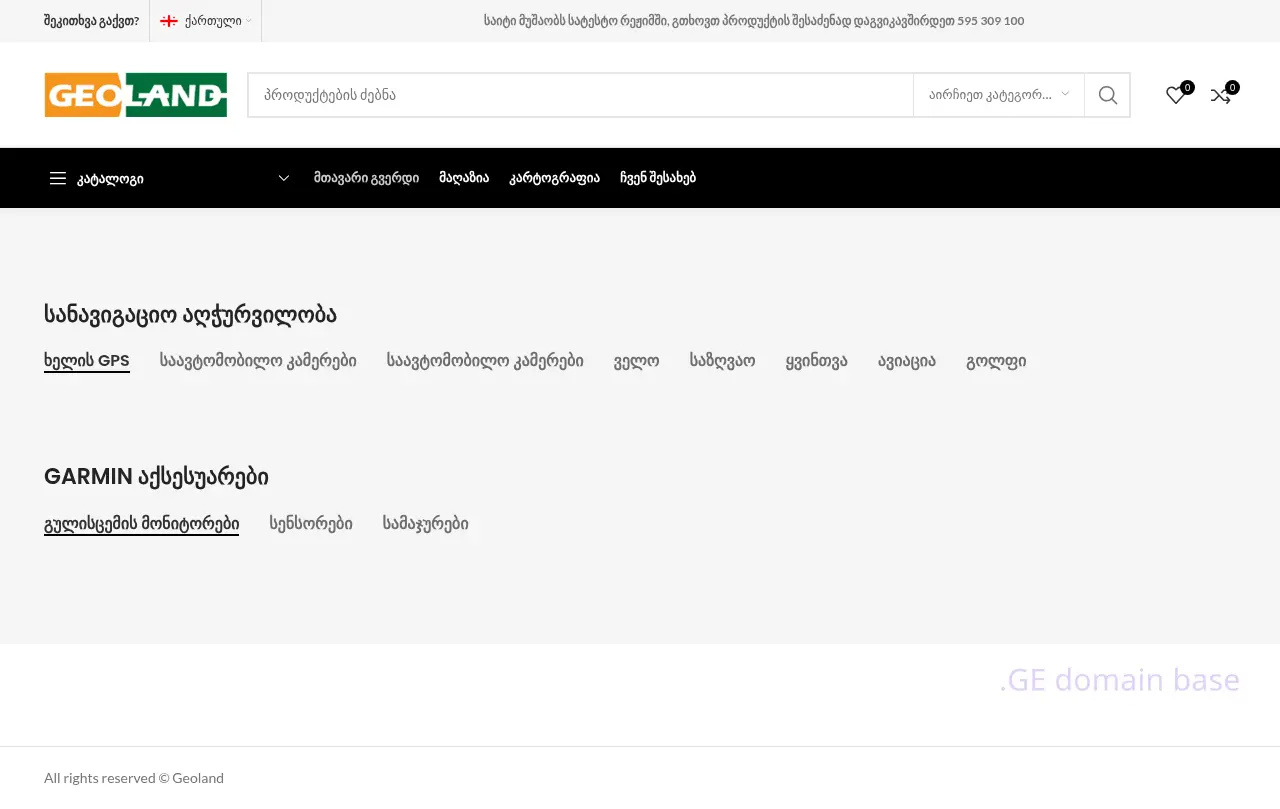Click the .GE domain base link
This screenshot has height=809, width=1280.
[1119, 680]
